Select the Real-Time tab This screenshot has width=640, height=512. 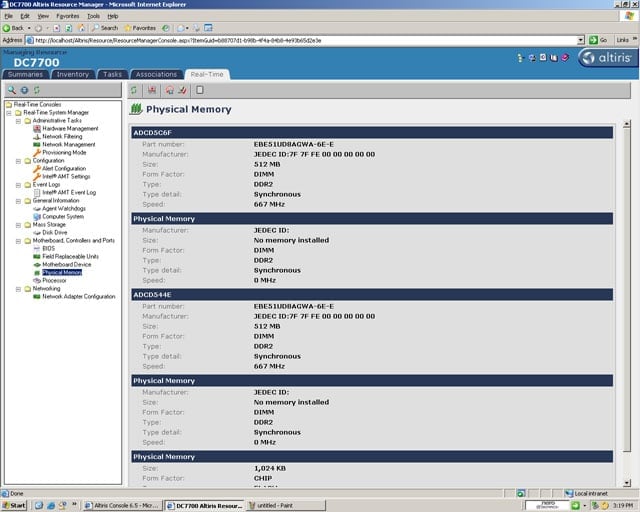[x=207, y=74]
